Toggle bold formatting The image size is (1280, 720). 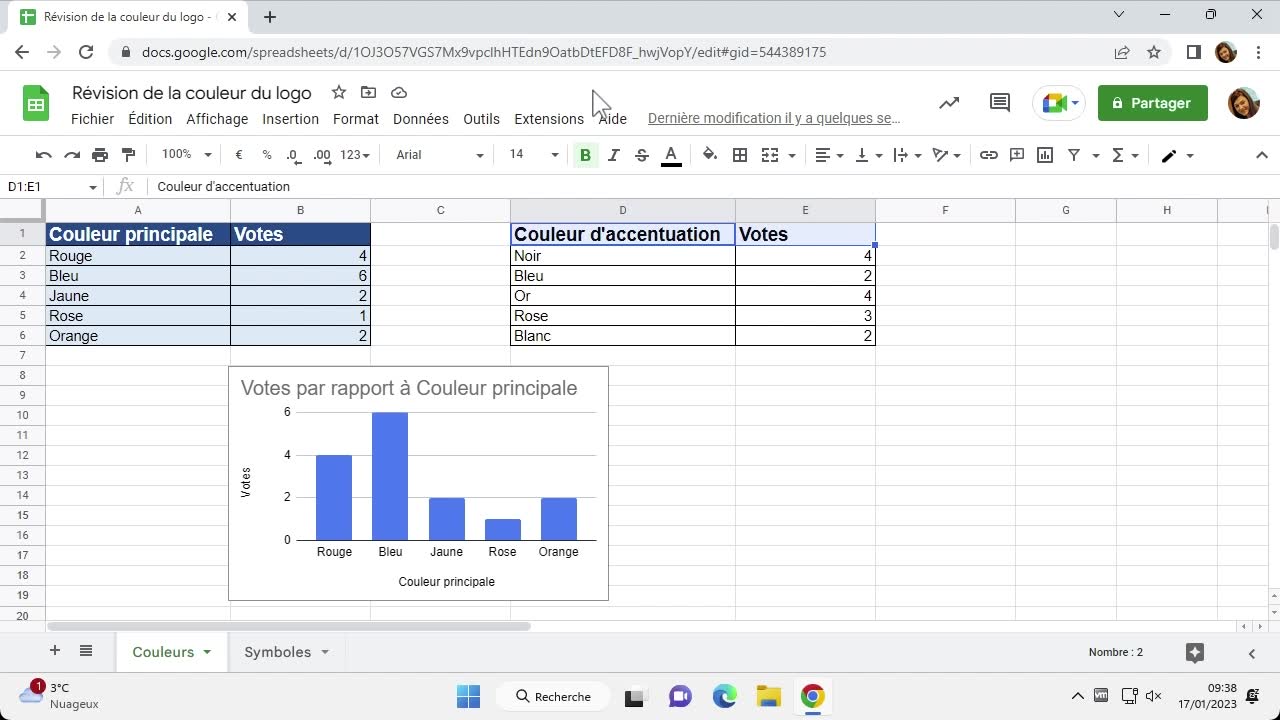click(585, 155)
